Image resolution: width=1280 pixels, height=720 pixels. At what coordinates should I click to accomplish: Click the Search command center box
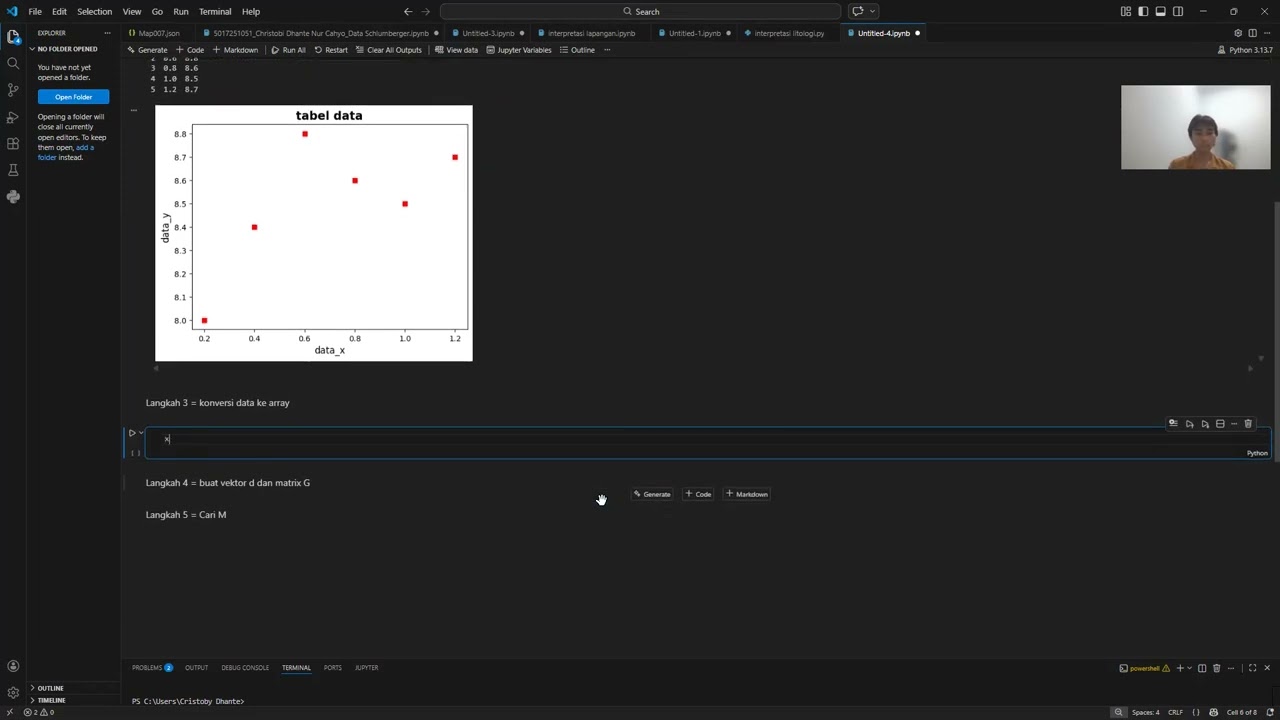click(640, 12)
